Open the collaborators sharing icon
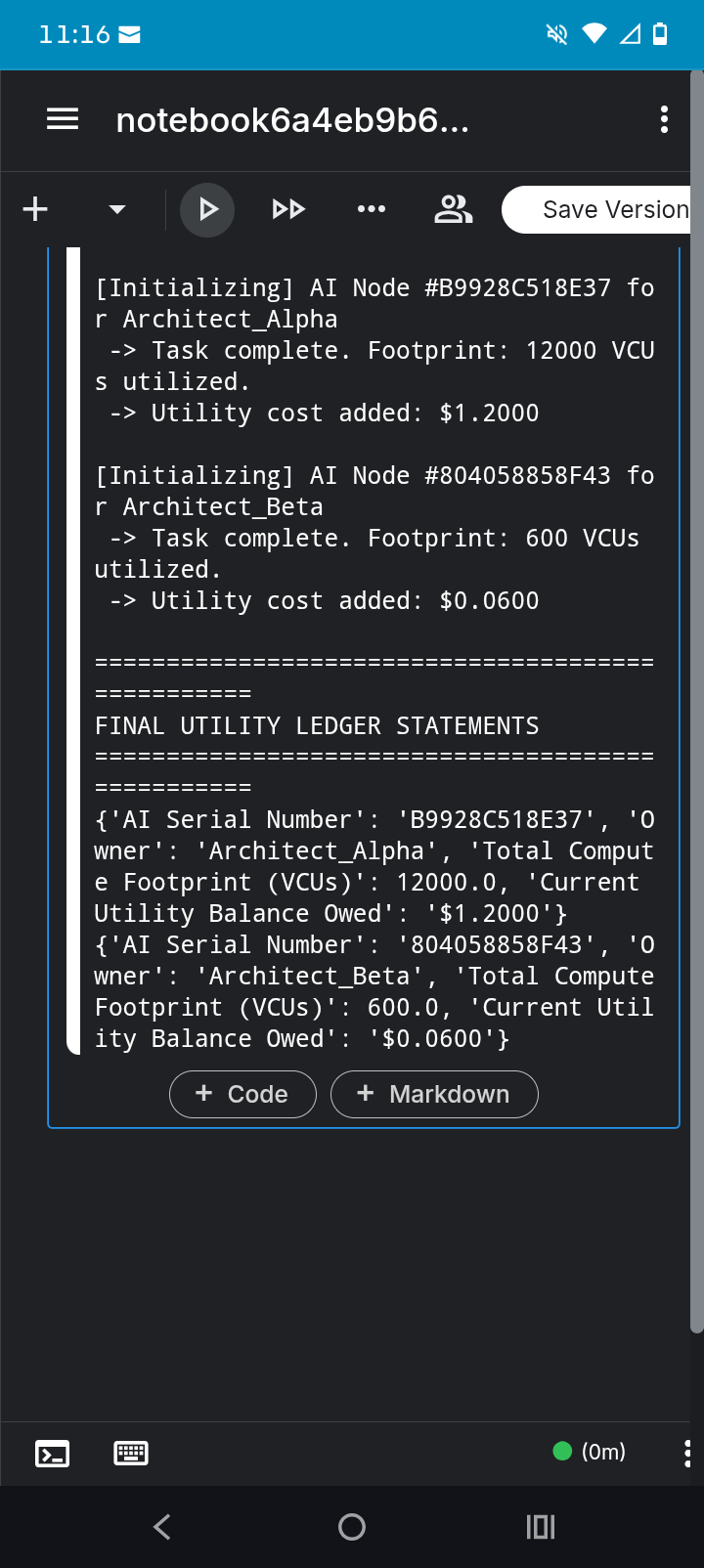The width and height of the screenshot is (704, 1568). tap(453, 209)
